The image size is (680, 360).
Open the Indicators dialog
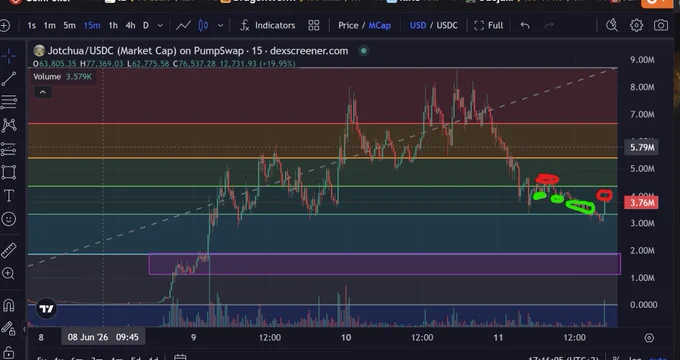pos(268,26)
